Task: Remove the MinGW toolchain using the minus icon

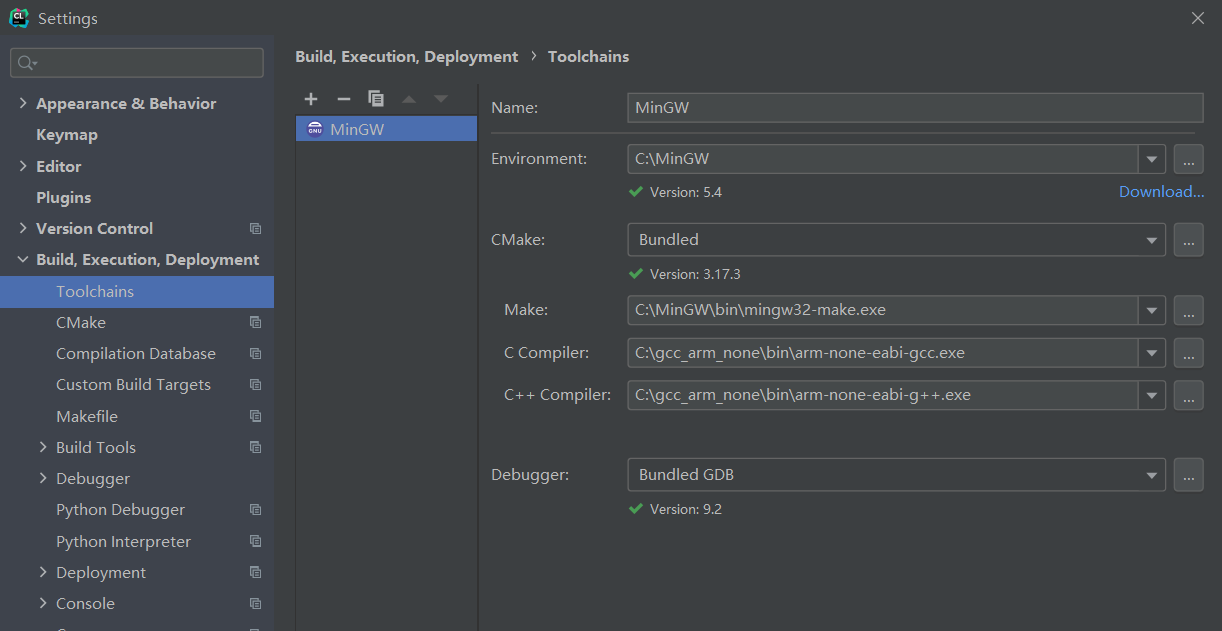Action: click(x=343, y=99)
